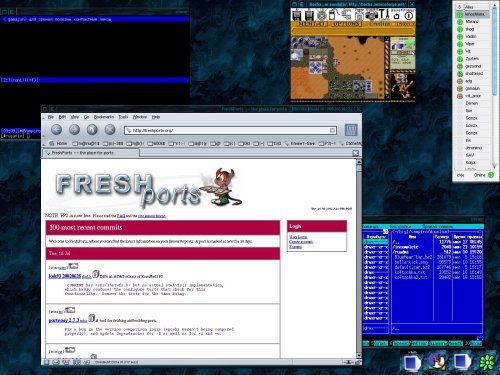Click the first floppy disk icon in Bochs toolbar
The image size is (500, 375).
(297, 15)
